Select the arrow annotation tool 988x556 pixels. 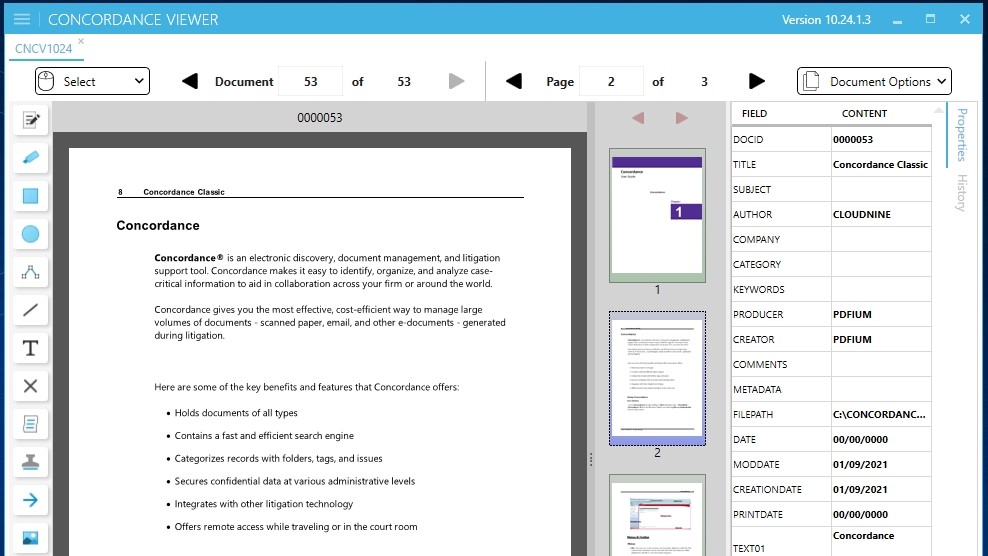click(30, 500)
